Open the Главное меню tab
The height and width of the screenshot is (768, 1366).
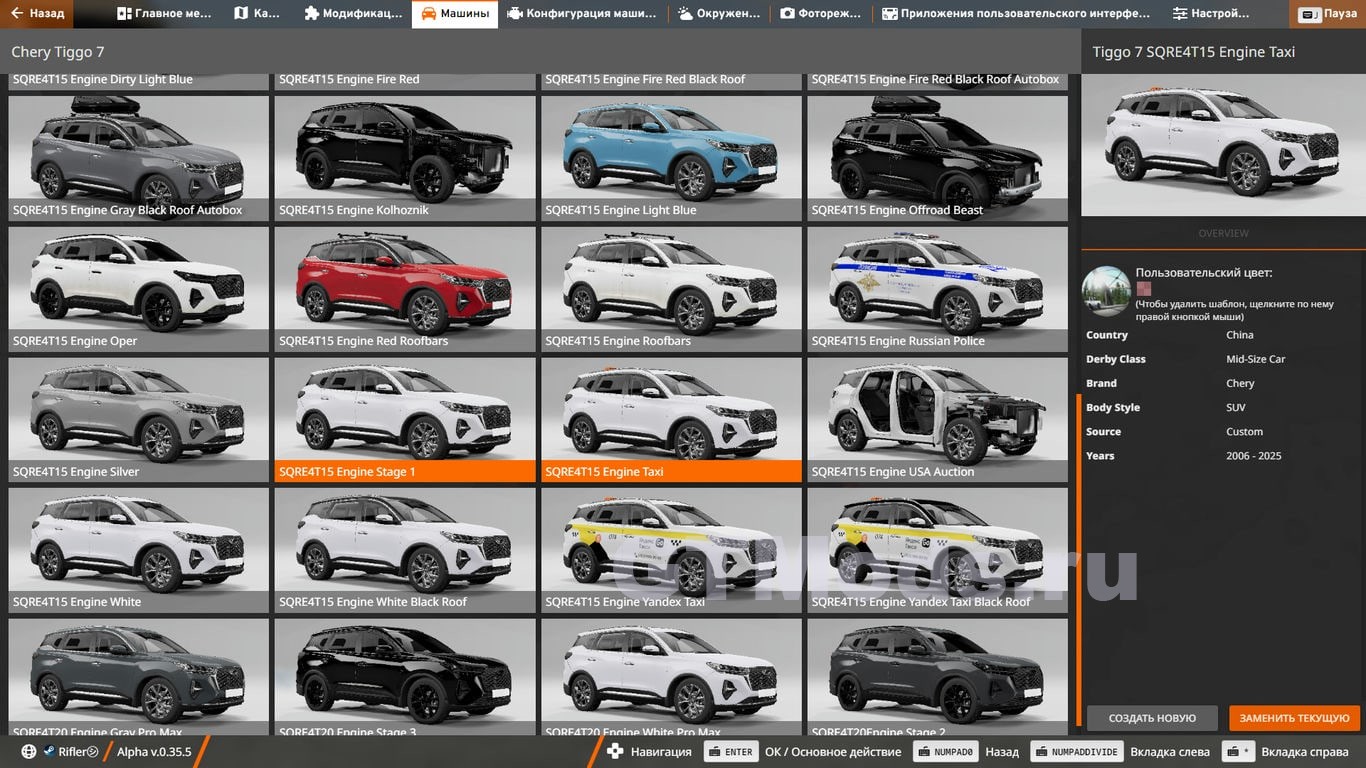164,14
